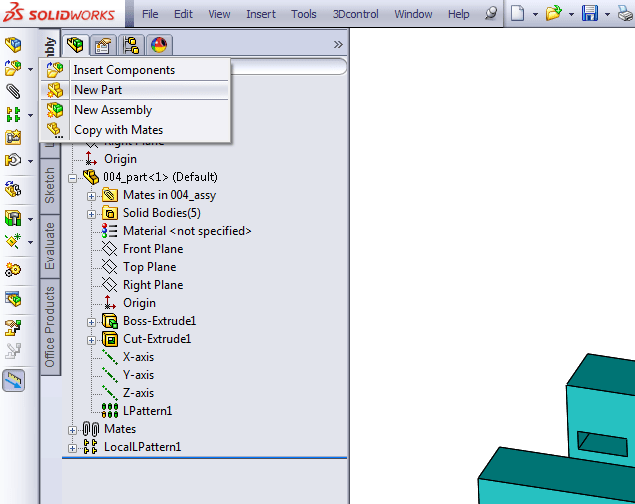Screen dimensions: 635x504
Task: Click the Linear Component Pattern icon
Action: coord(13,115)
